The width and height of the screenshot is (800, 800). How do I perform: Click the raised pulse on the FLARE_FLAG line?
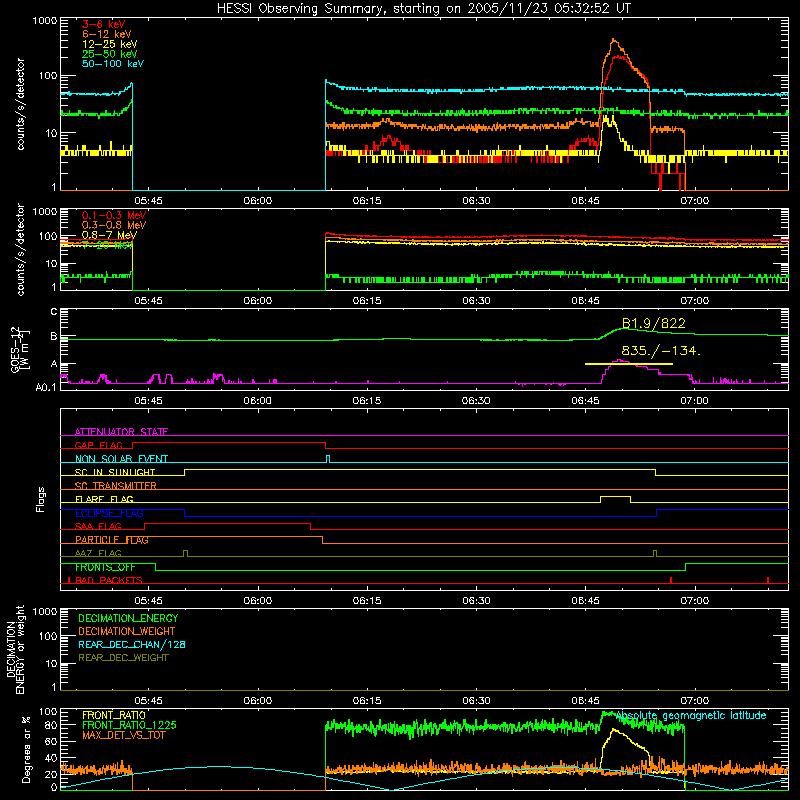[x=615, y=499]
